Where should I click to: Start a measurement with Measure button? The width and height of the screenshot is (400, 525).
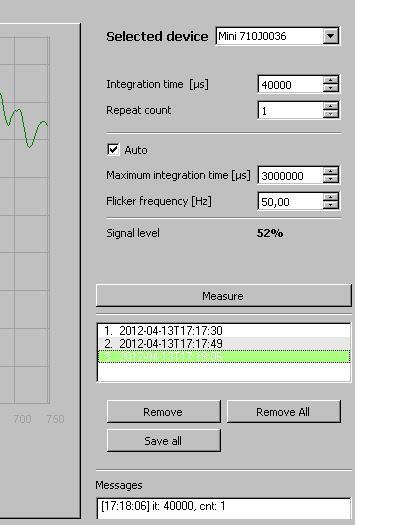tap(224, 296)
